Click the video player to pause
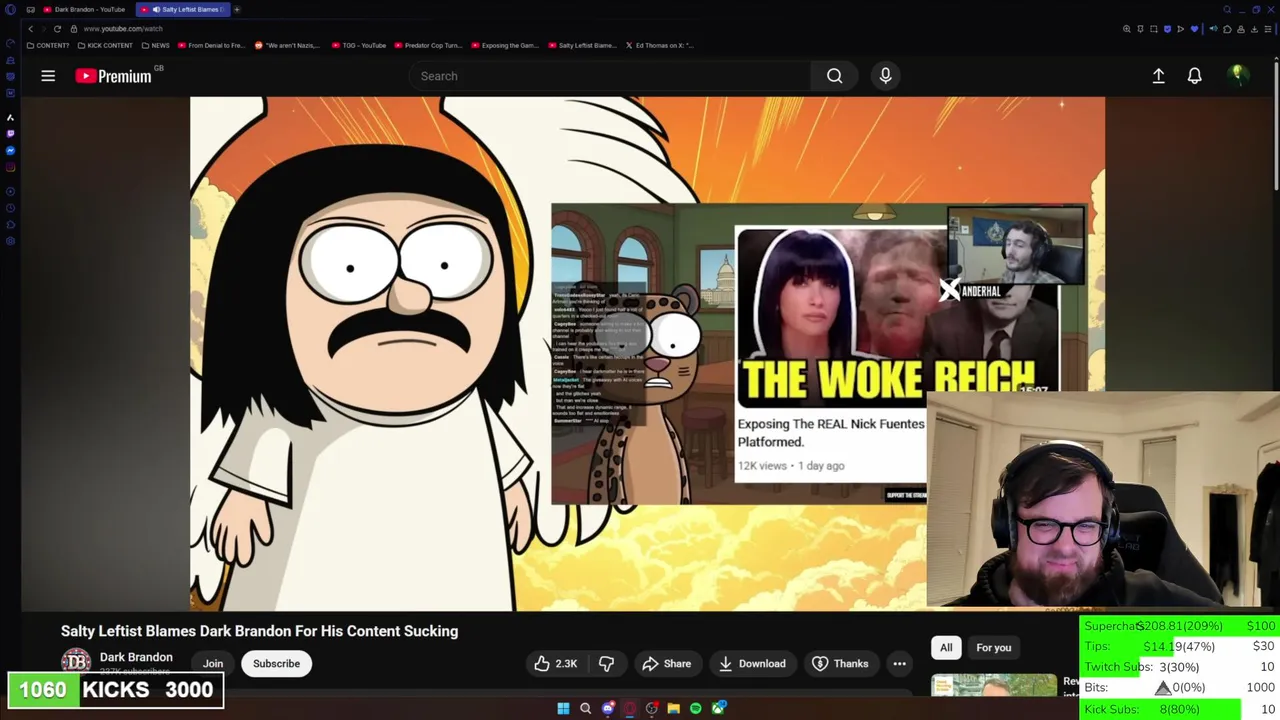This screenshot has width=1280, height=720. (647, 353)
